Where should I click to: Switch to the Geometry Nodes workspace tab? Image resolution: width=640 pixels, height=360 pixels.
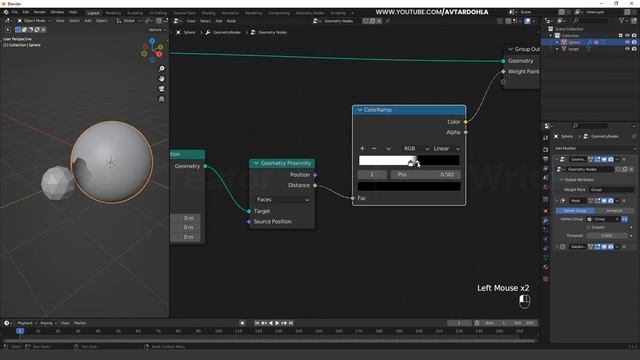click(310, 13)
